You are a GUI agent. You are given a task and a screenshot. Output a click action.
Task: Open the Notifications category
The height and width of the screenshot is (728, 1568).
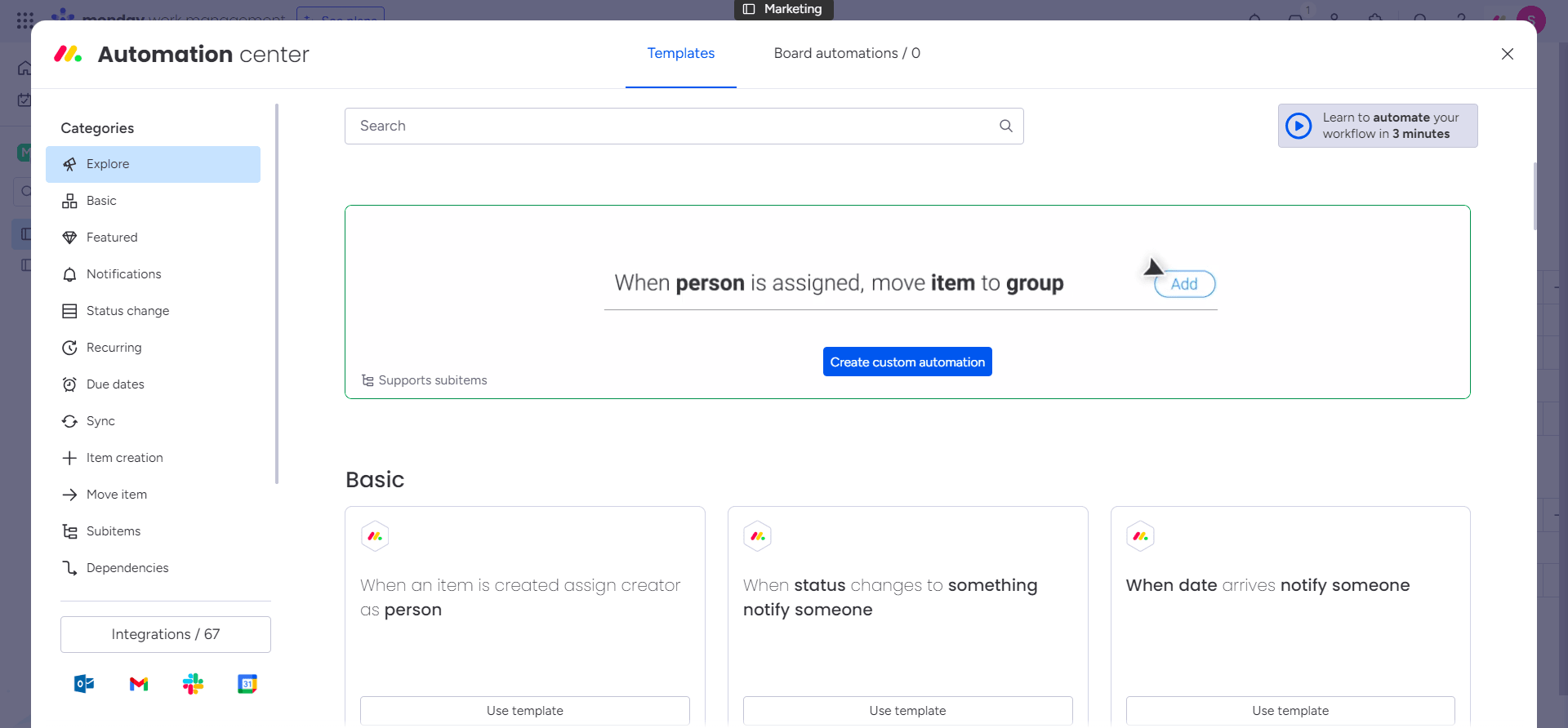click(x=123, y=274)
